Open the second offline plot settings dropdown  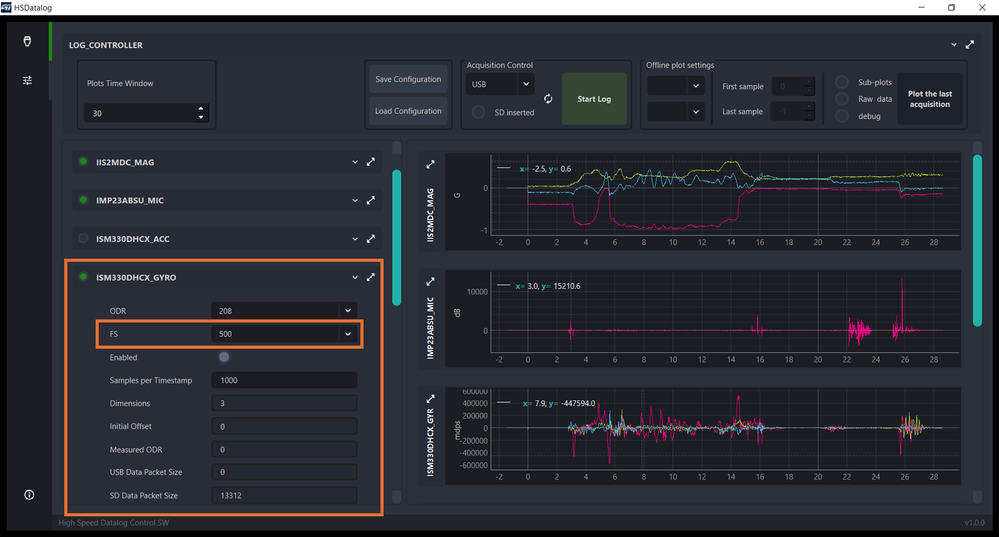pos(675,111)
